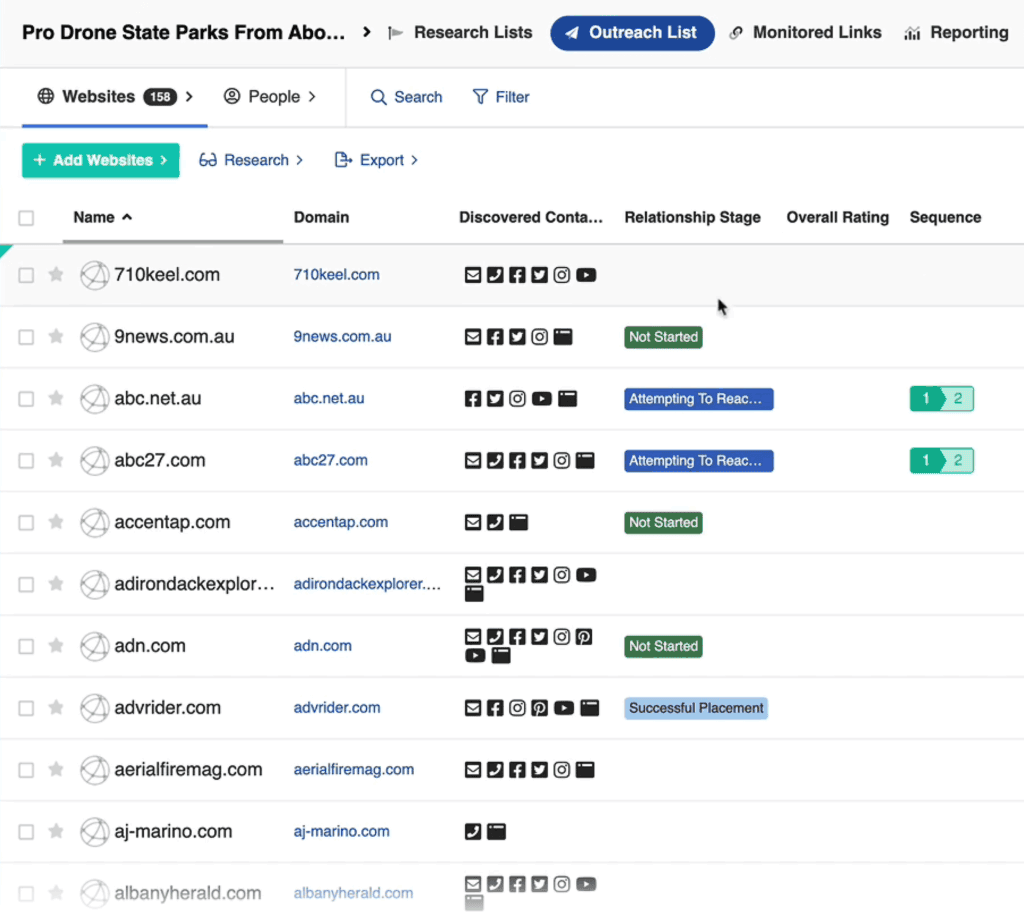Click the Not Started stage badge for accentap.com
The image size is (1024, 924).
point(662,522)
